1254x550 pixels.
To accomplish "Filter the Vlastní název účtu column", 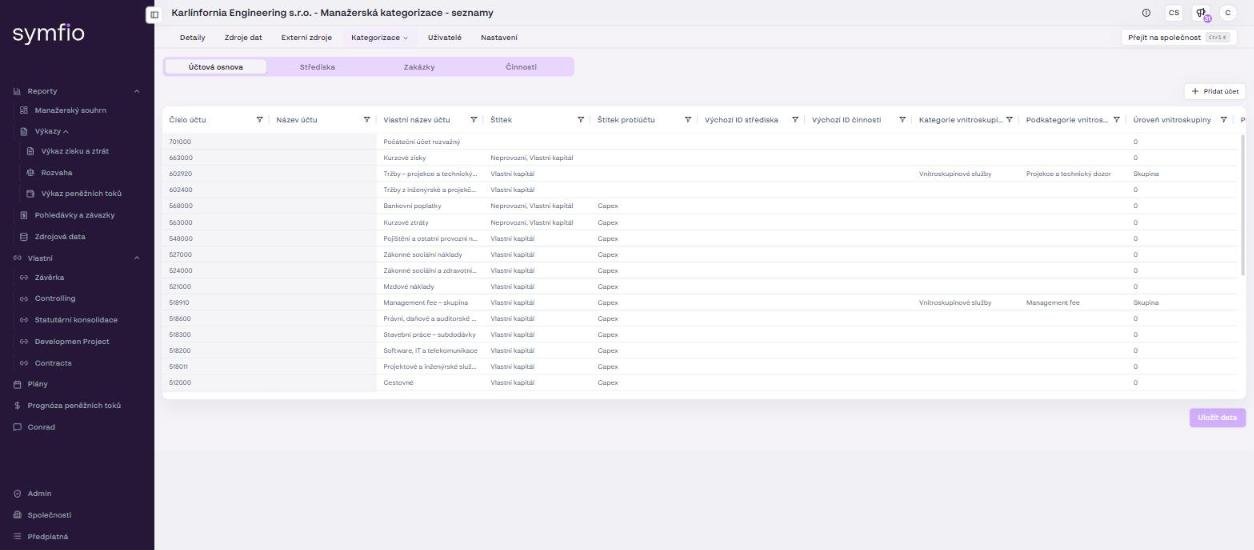I will [474, 120].
